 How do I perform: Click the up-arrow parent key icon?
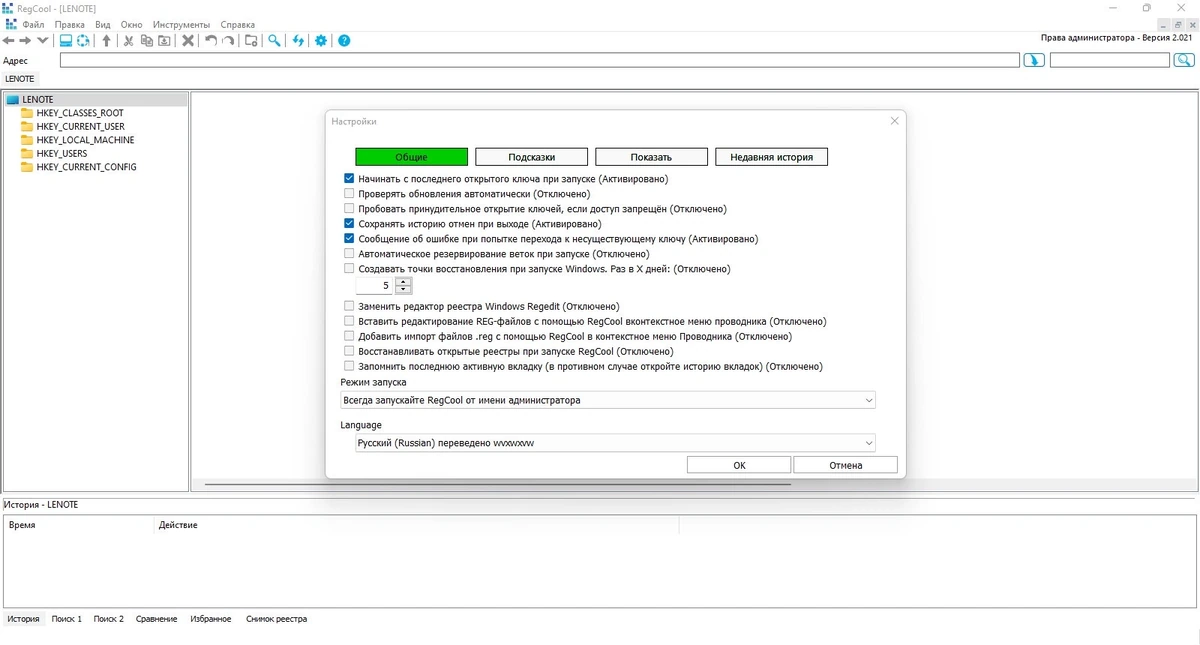pos(107,41)
